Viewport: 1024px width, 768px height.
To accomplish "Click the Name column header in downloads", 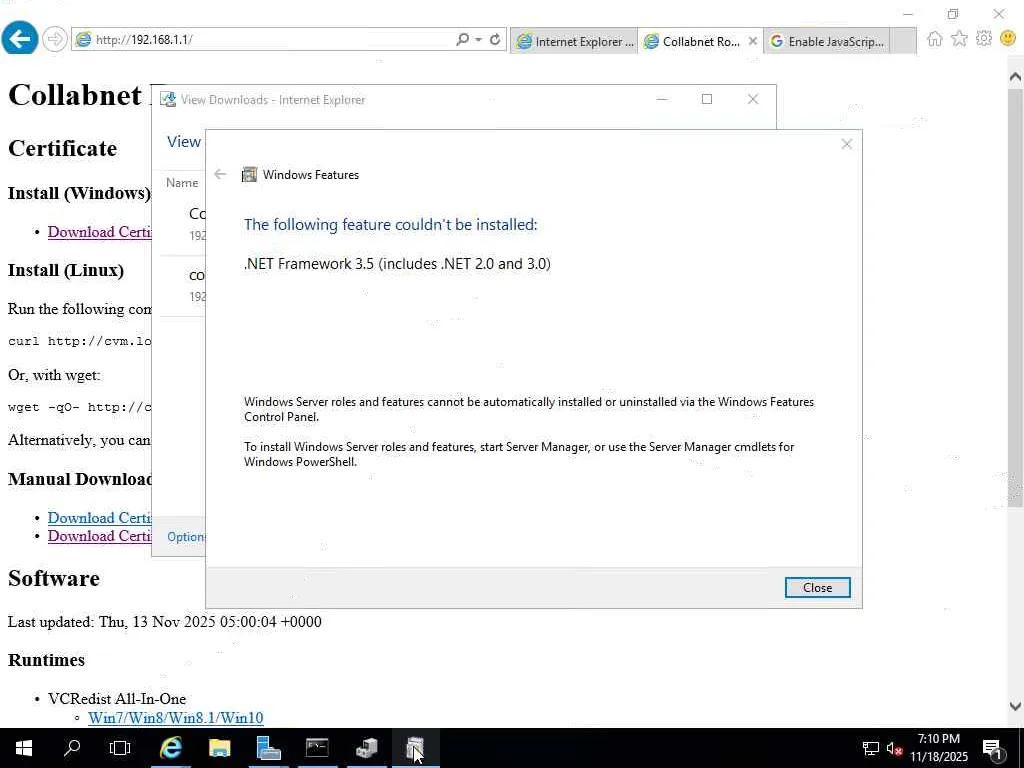I will 182,183.
